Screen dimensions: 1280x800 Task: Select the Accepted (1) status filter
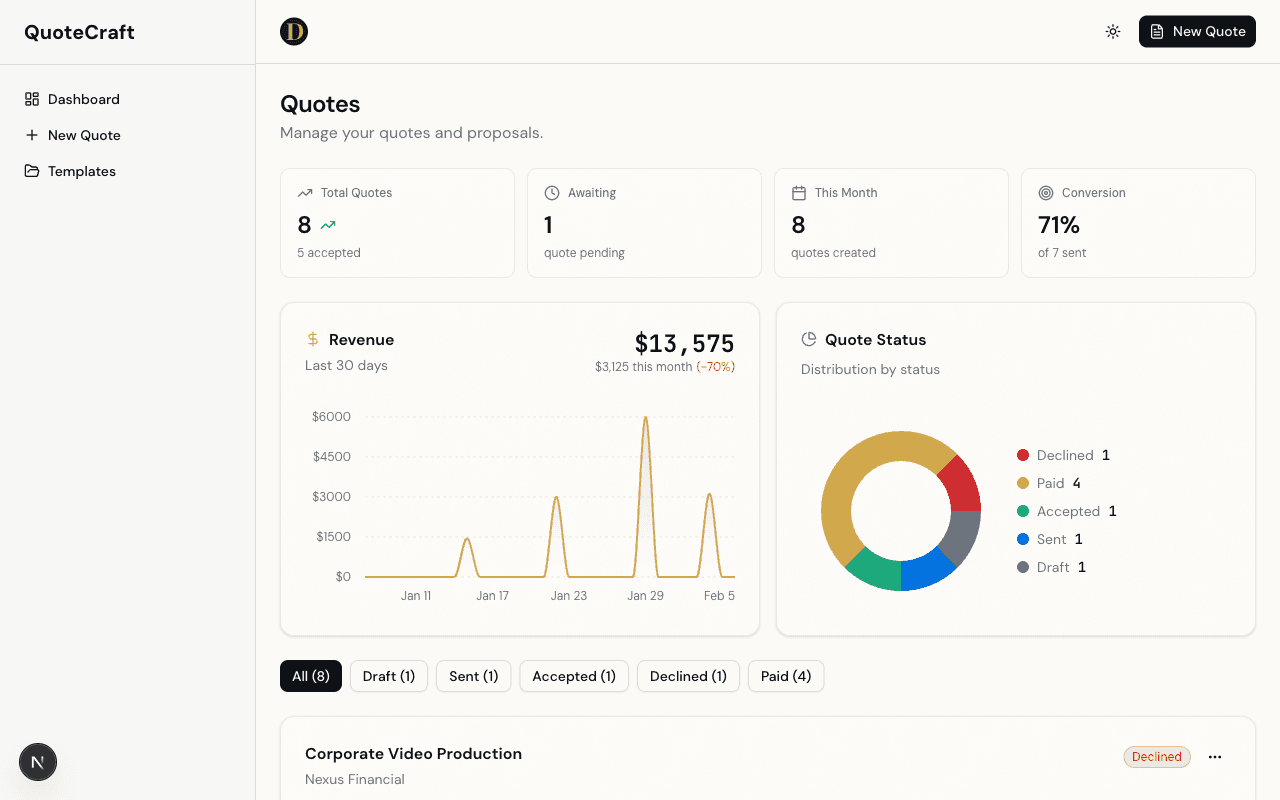tap(574, 676)
